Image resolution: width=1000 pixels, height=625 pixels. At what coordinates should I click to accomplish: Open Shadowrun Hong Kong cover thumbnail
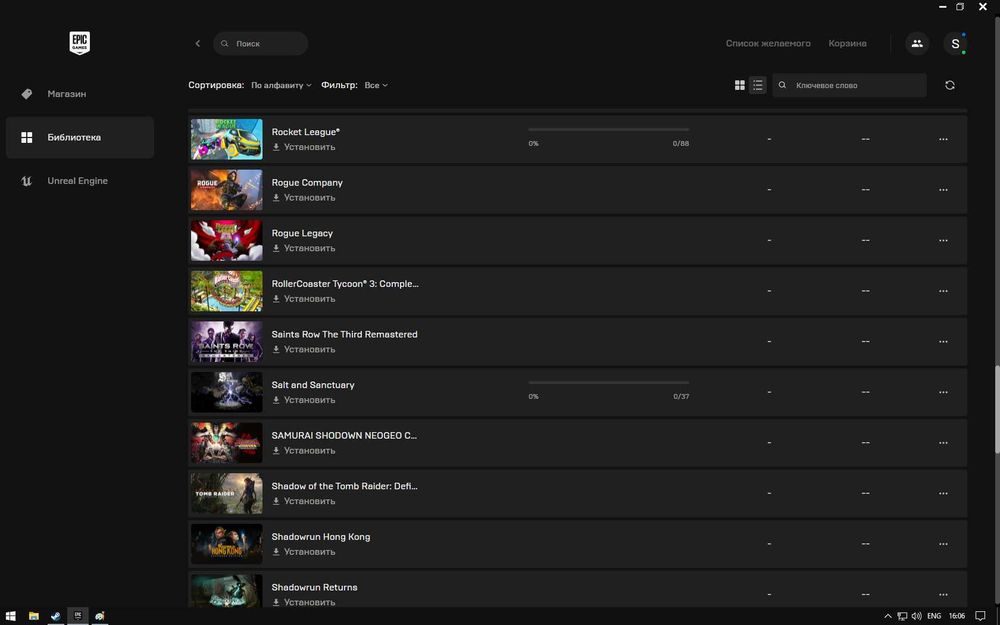tap(226, 544)
